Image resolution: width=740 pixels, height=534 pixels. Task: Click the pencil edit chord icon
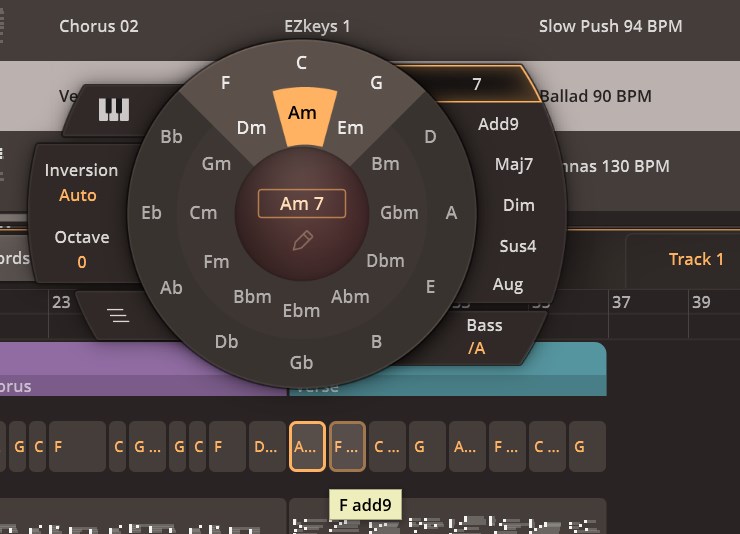tap(302, 241)
